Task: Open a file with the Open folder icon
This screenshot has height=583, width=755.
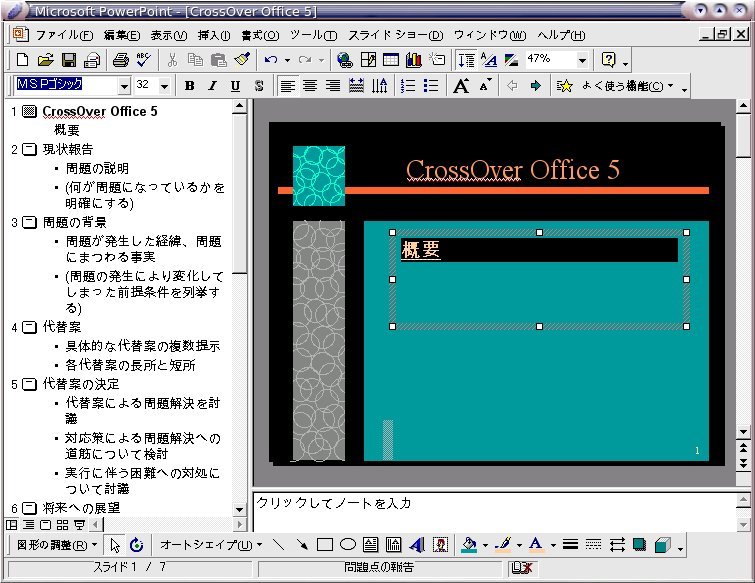Action: (45, 60)
